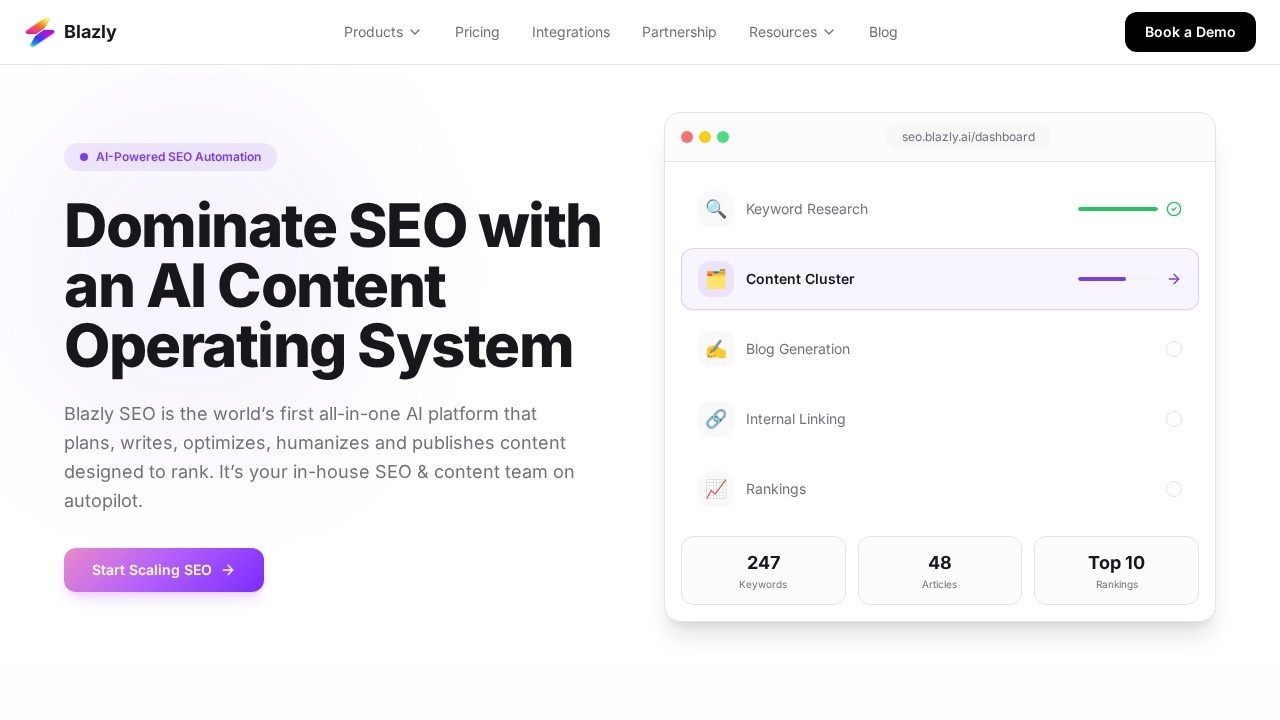1280x720 pixels.
Task: Click the chain link icon beside Internal Linking
Action: point(716,419)
